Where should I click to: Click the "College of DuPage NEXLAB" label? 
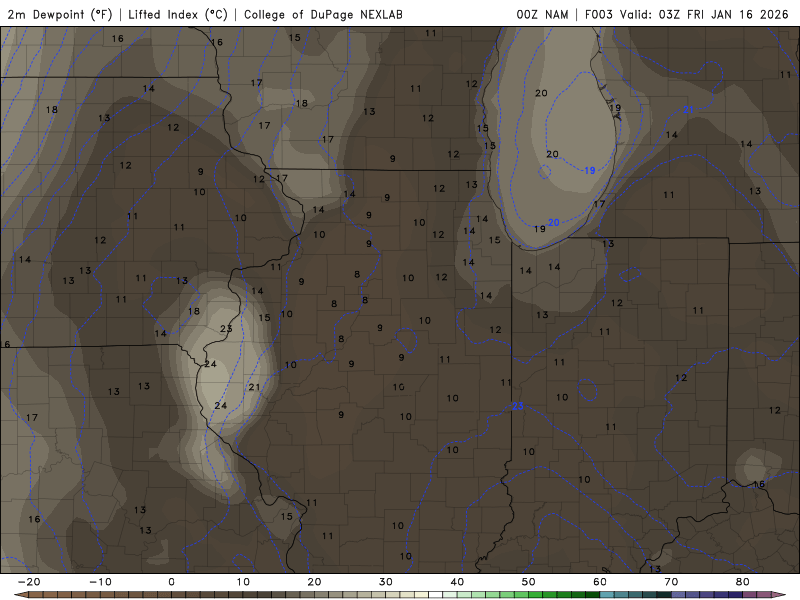pos(323,14)
